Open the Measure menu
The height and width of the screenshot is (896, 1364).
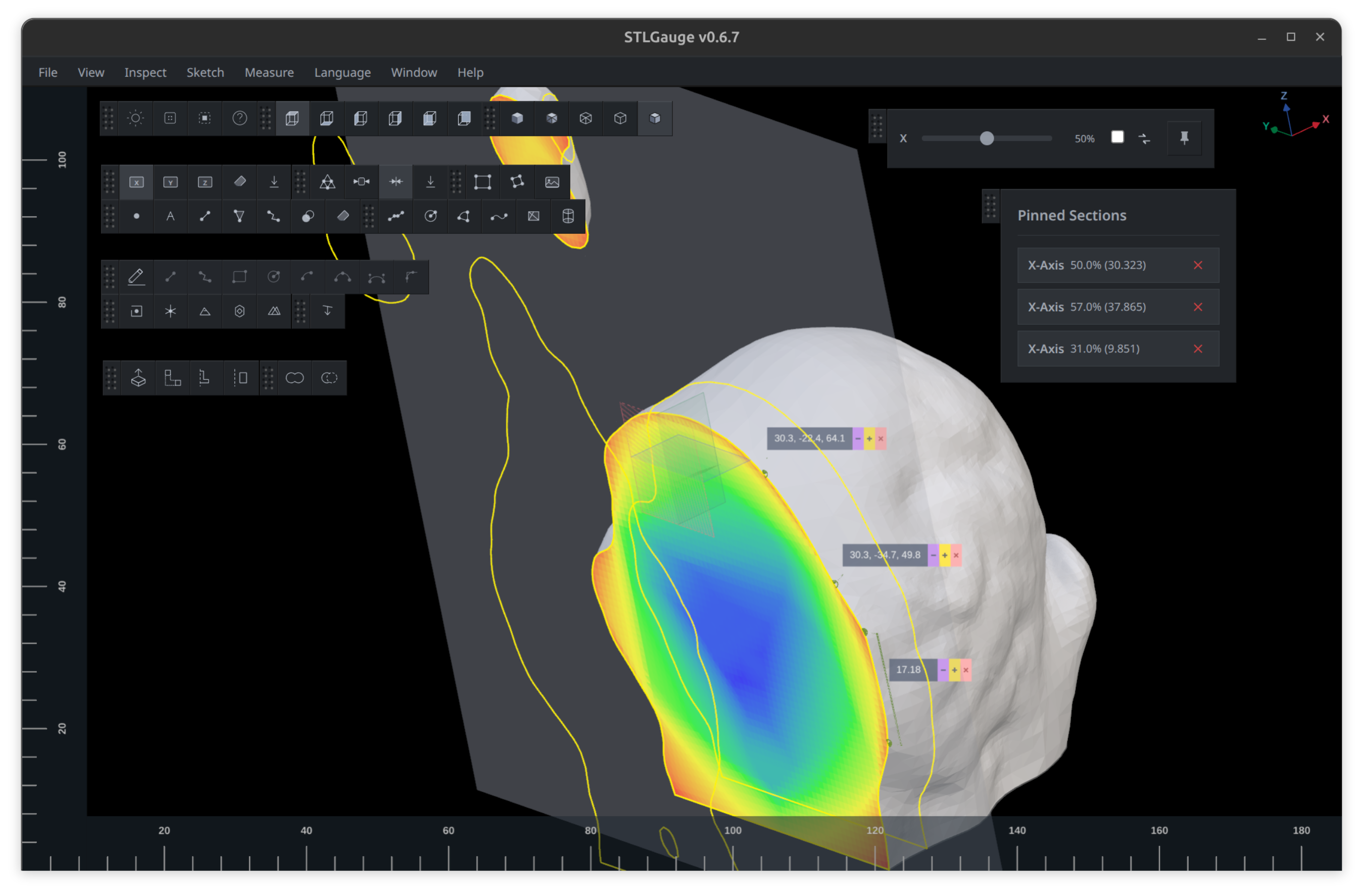click(x=269, y=72)
